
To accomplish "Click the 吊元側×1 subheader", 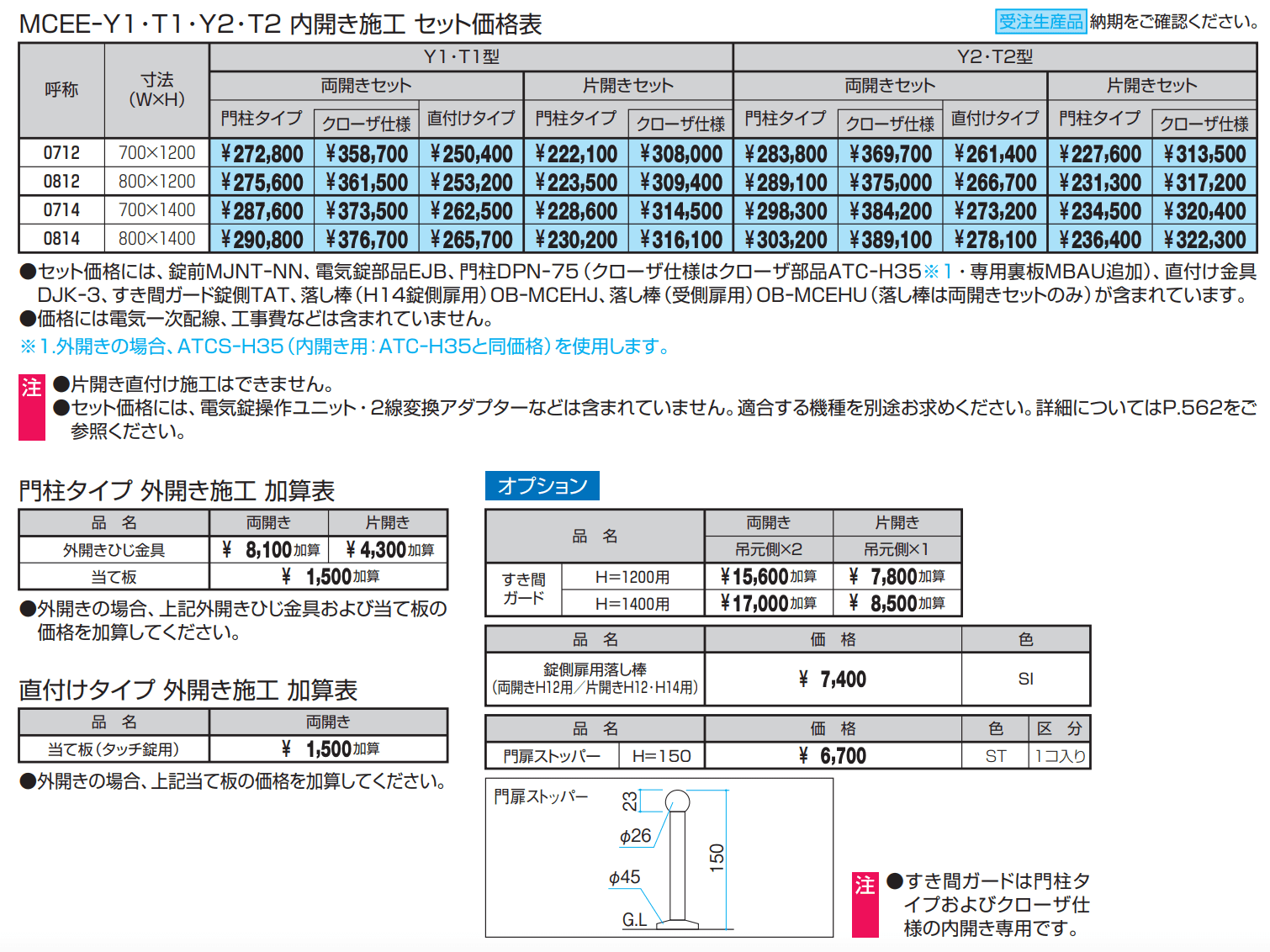I will coord(897,549).
